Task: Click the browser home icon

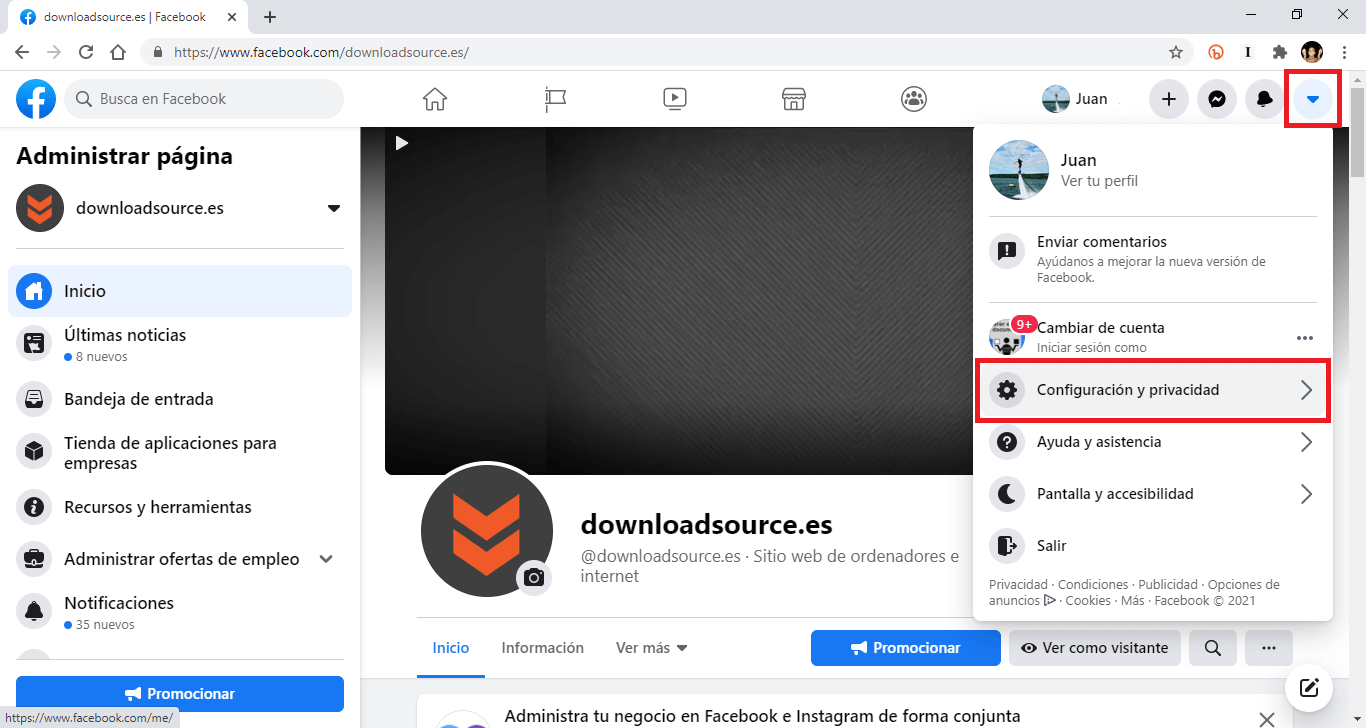Action: coord(118,52)
